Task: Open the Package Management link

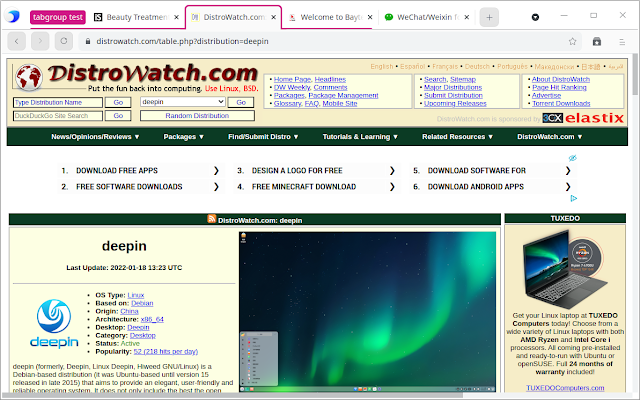Action: pyautogui.click(x=343, y=96)
